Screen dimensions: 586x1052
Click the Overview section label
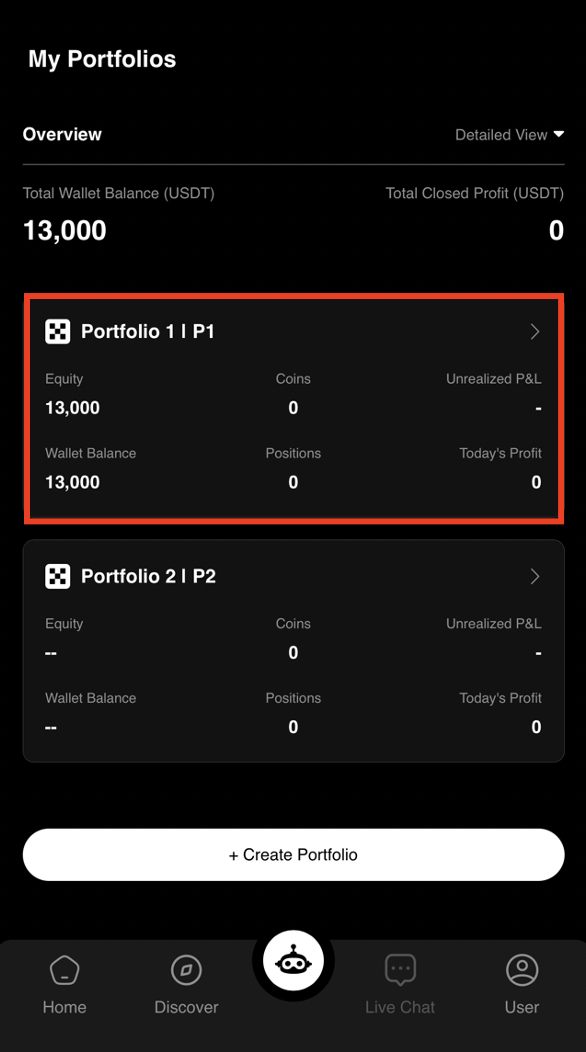pos(62,134)
